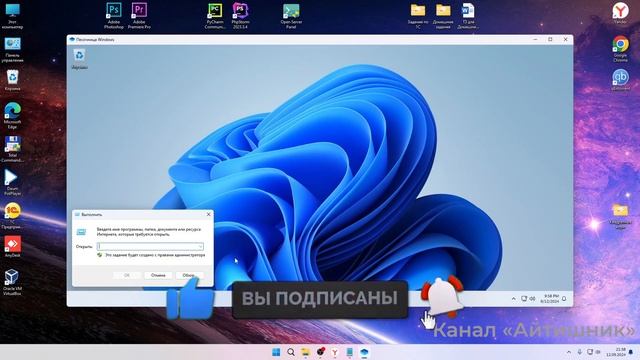
Task: Select the «Этот компьютер» desktop icon
Action: click(x=12, y=16)
